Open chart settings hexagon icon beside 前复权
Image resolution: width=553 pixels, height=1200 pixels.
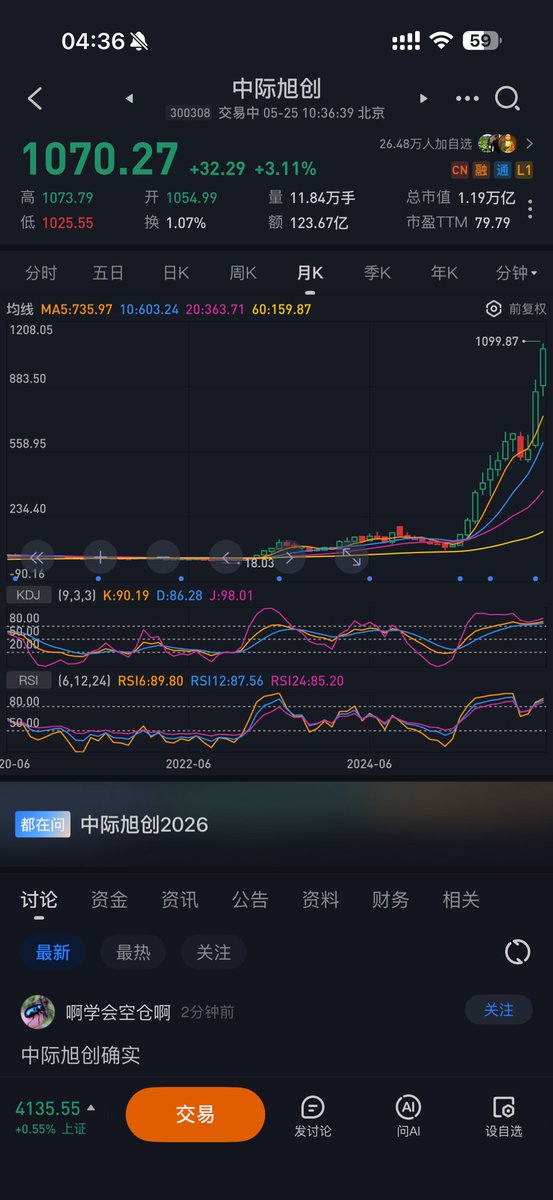tap(493, 309)
